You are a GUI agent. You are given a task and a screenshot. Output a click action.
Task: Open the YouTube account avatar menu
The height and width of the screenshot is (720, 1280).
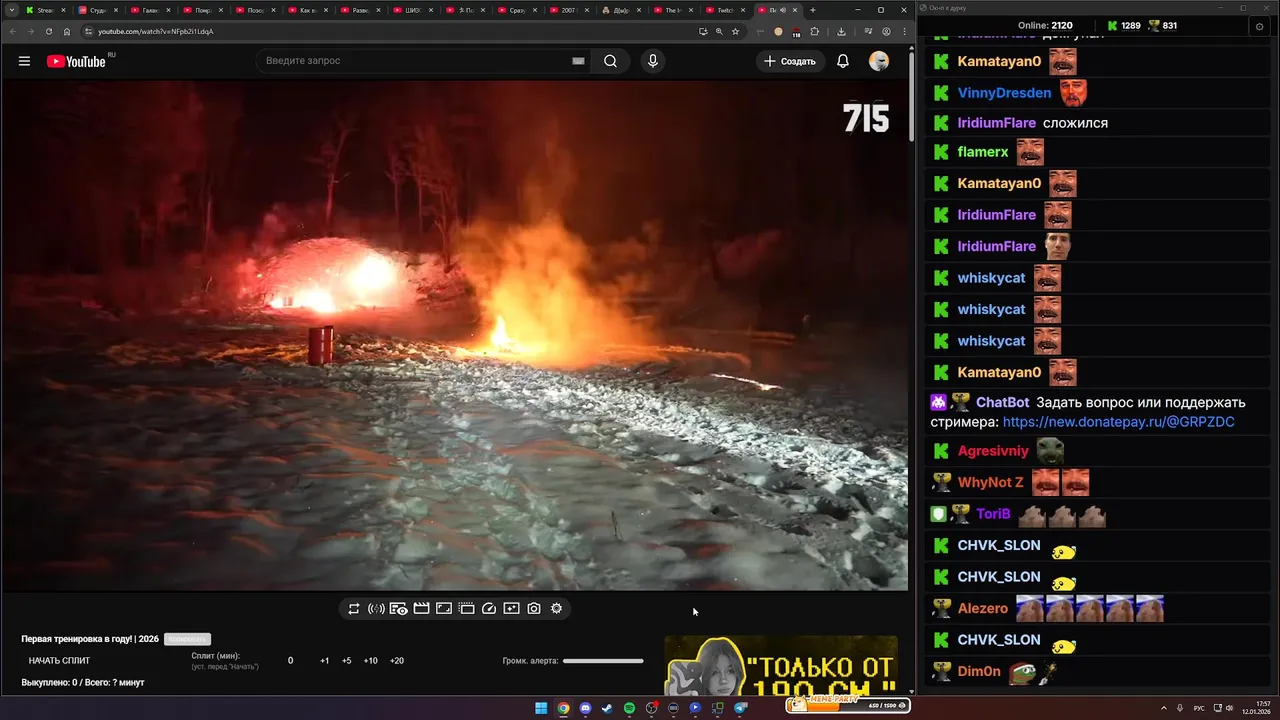point(879,61)
